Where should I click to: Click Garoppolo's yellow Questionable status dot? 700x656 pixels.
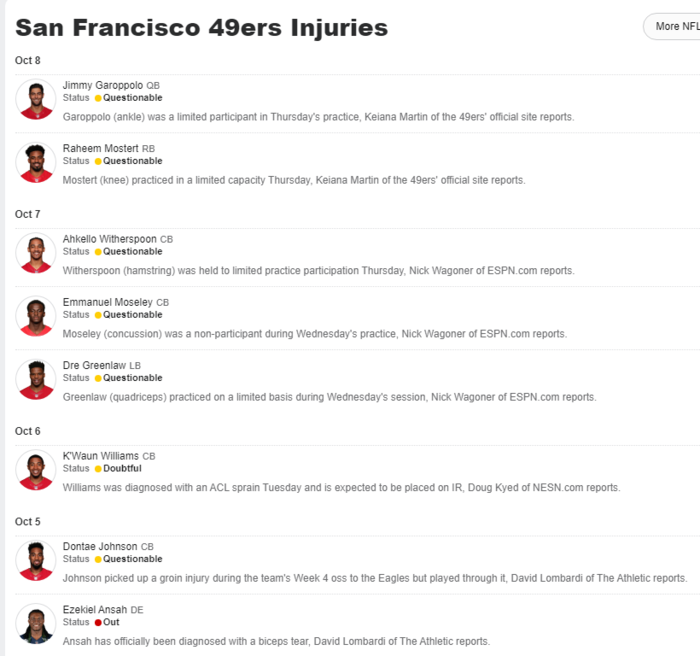[x=98, y=98]
